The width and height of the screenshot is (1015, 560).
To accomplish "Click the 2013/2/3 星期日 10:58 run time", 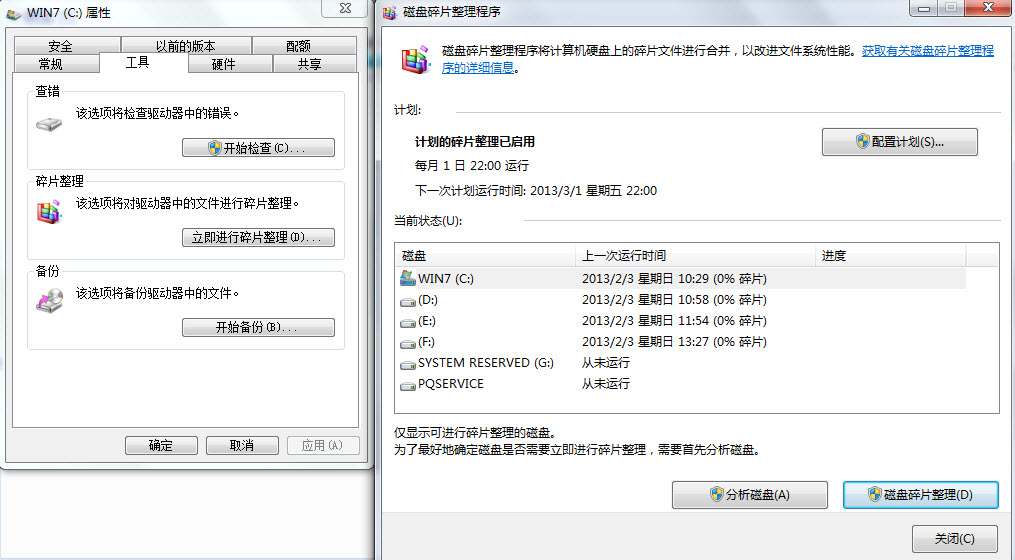I will pos(674,300).
